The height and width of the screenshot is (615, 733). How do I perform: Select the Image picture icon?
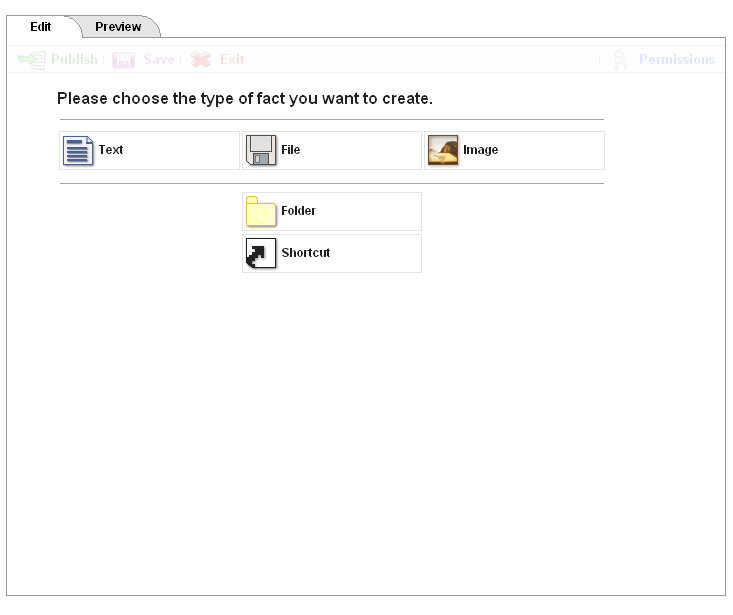point(443,151)
